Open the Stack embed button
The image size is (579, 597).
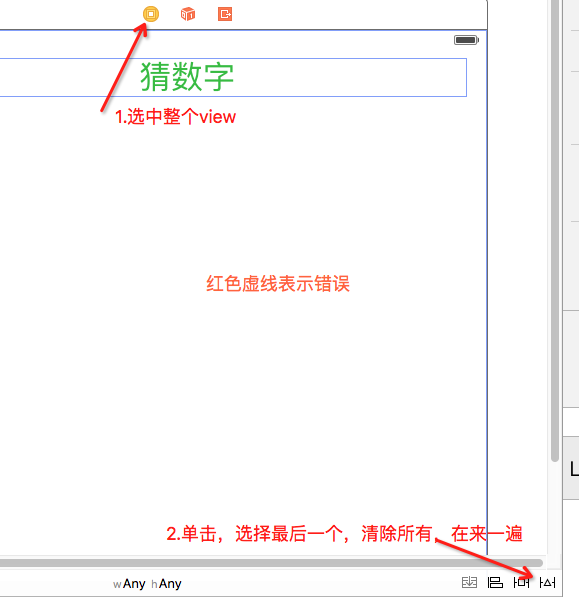(469, 582)
